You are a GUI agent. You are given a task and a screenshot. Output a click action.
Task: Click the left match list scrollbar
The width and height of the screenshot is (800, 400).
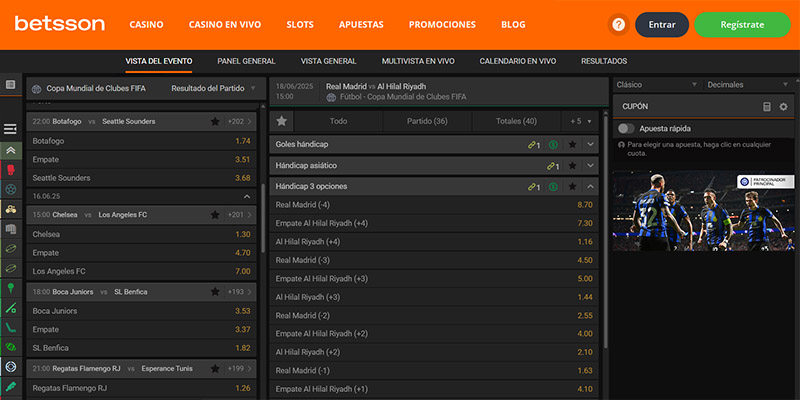263,218
